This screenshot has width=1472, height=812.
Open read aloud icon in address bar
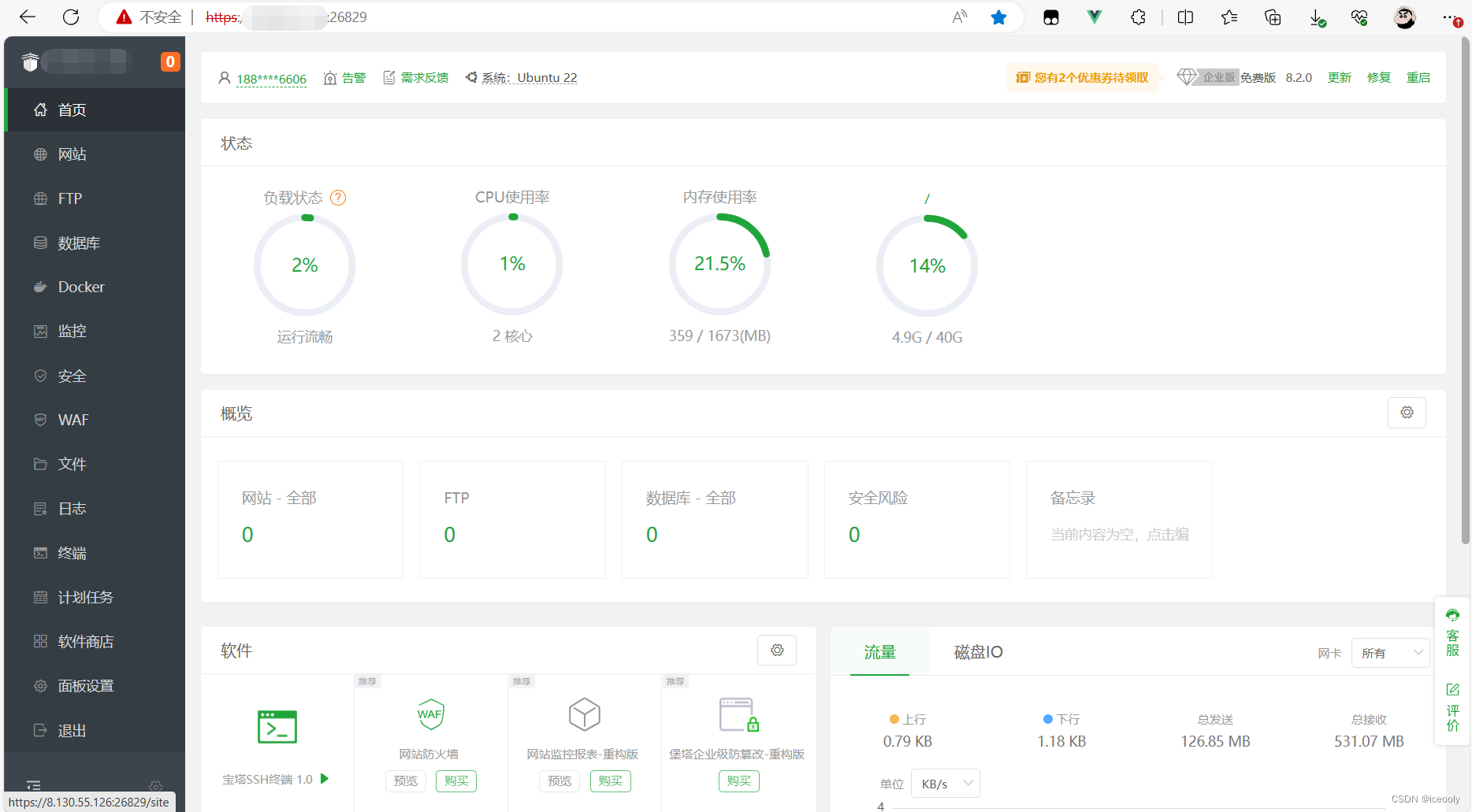coord(959,17)
